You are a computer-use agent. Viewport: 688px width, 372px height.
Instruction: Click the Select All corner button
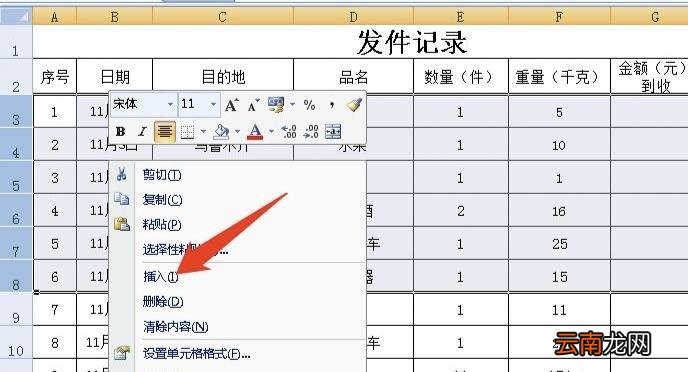(16, 16)
